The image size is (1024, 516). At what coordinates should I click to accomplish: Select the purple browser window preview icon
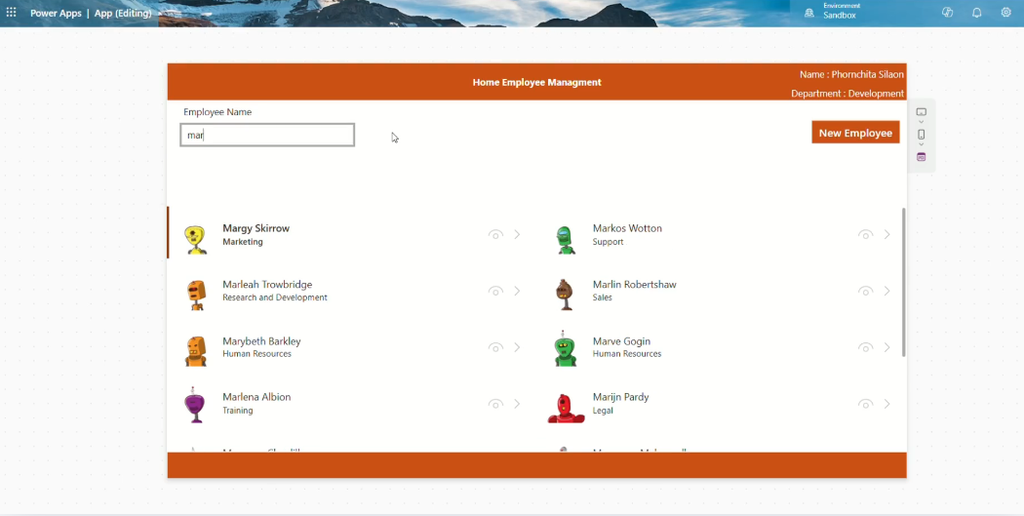pyautogui.click(x=921, y=157)
